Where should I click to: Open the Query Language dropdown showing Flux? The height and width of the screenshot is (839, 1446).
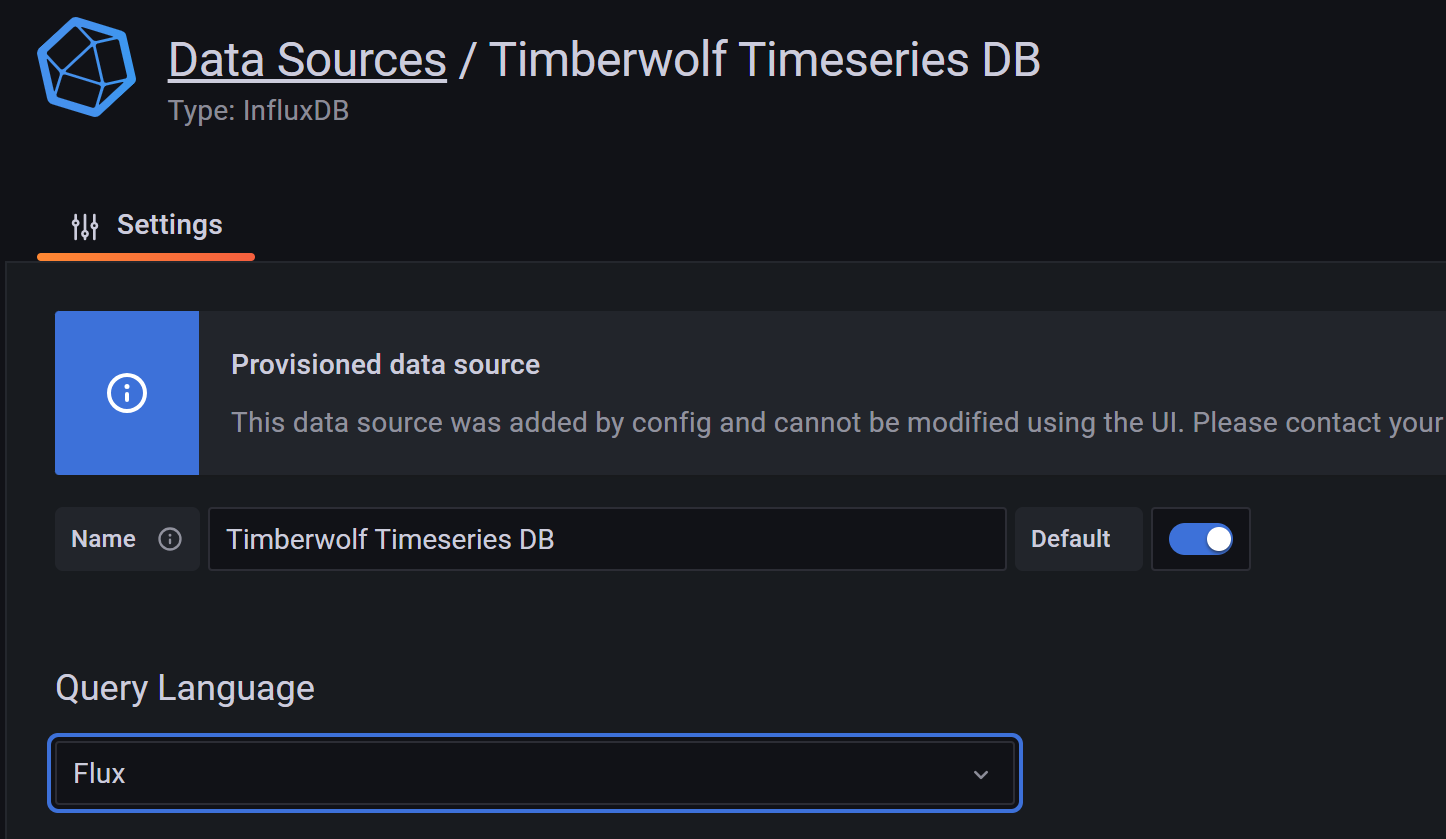pos(535,773)
